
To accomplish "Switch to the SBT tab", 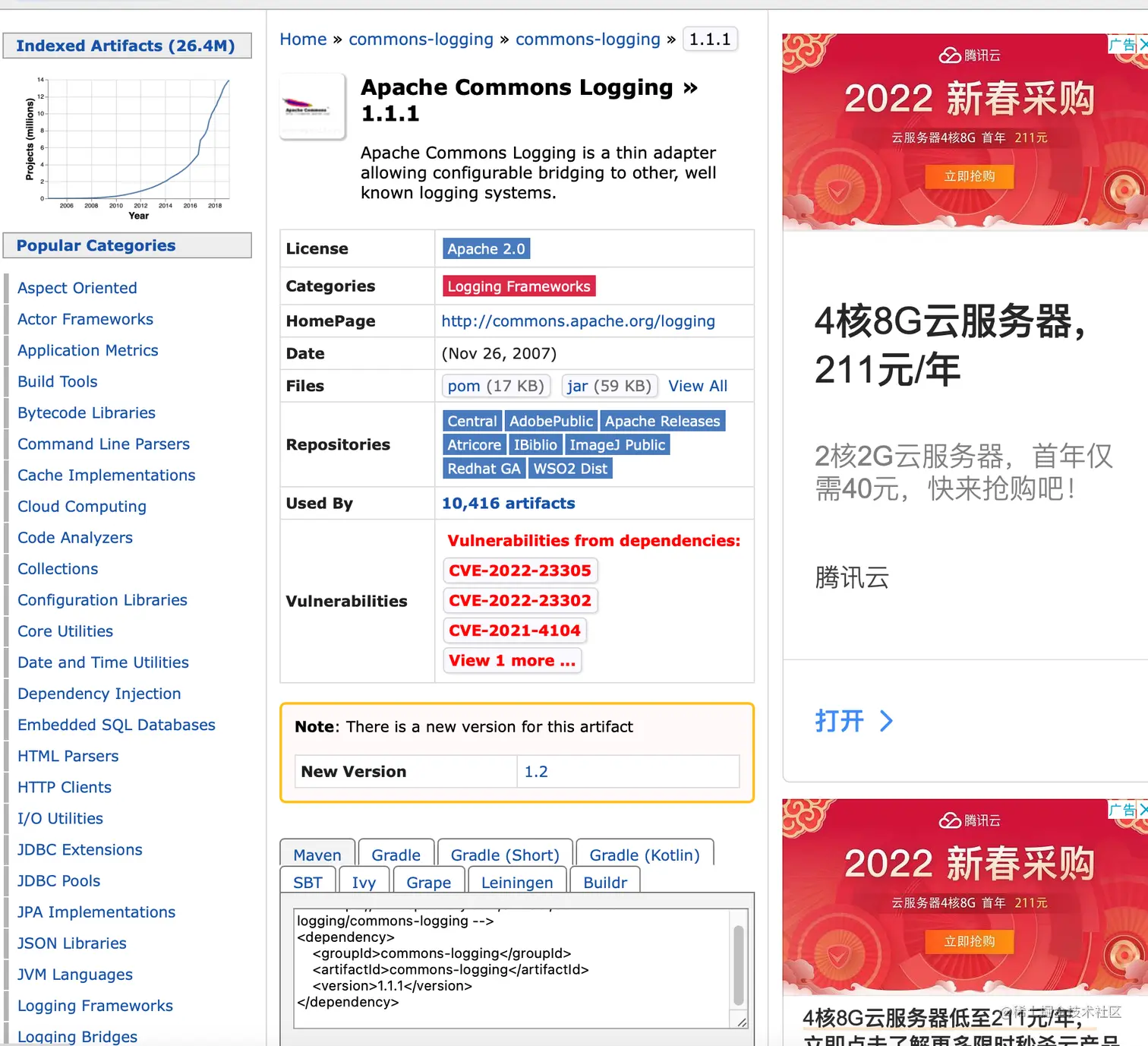I will point(307,882).
